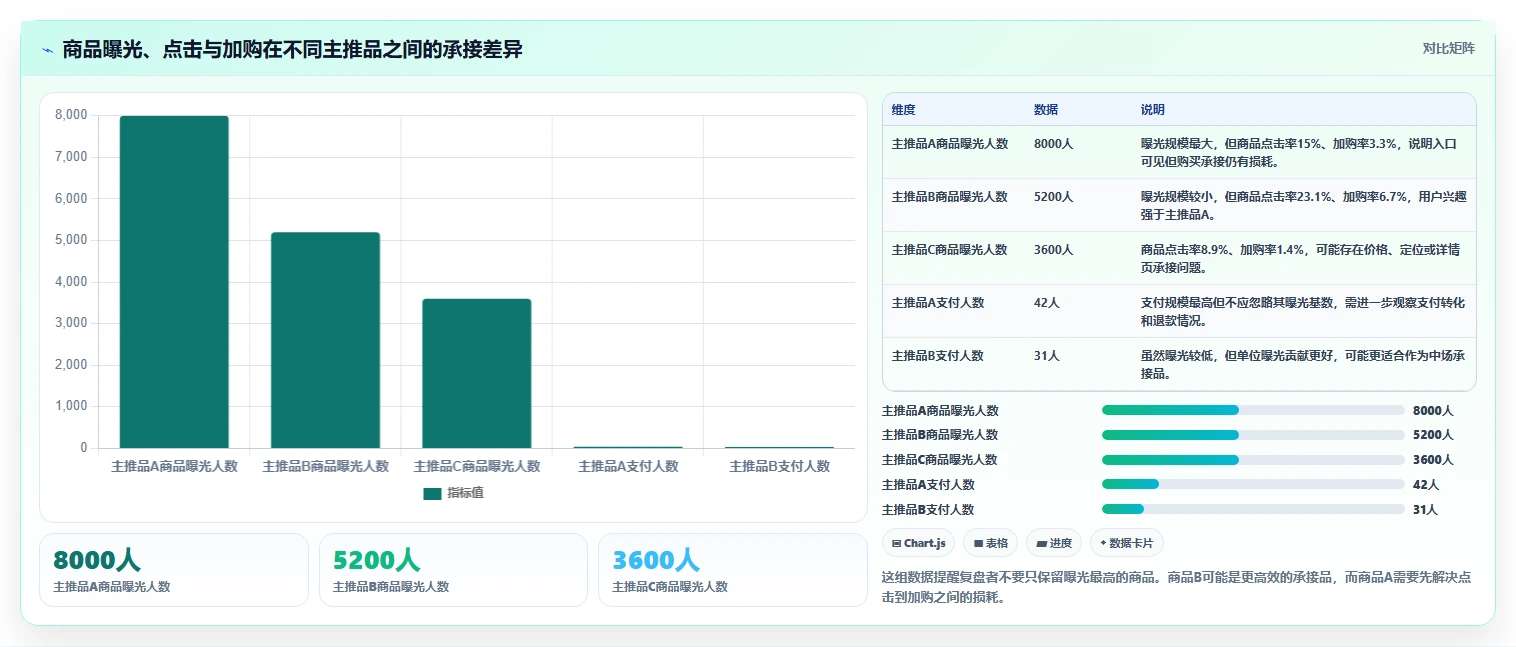The image size is (1516, 647).
Task: Select the 进度 tag chip
Action: pos(1054,543)
